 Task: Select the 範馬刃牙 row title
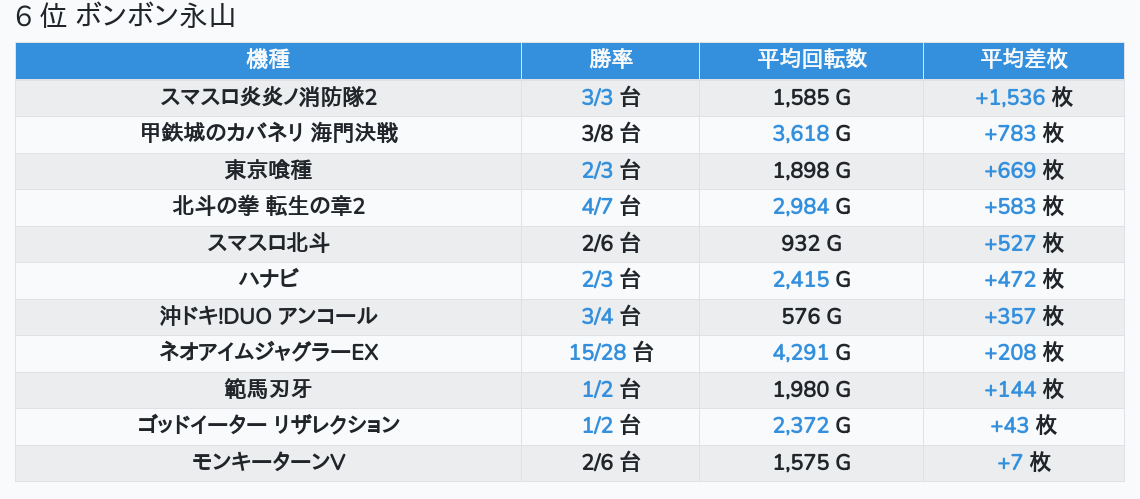(268, 389)
